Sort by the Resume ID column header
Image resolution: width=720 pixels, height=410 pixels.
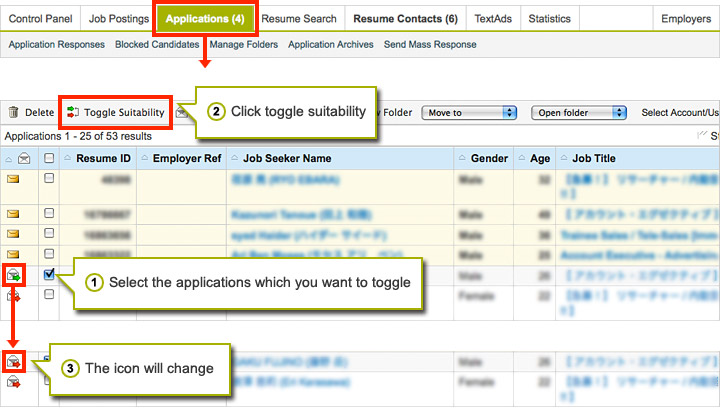pos(103,158)
